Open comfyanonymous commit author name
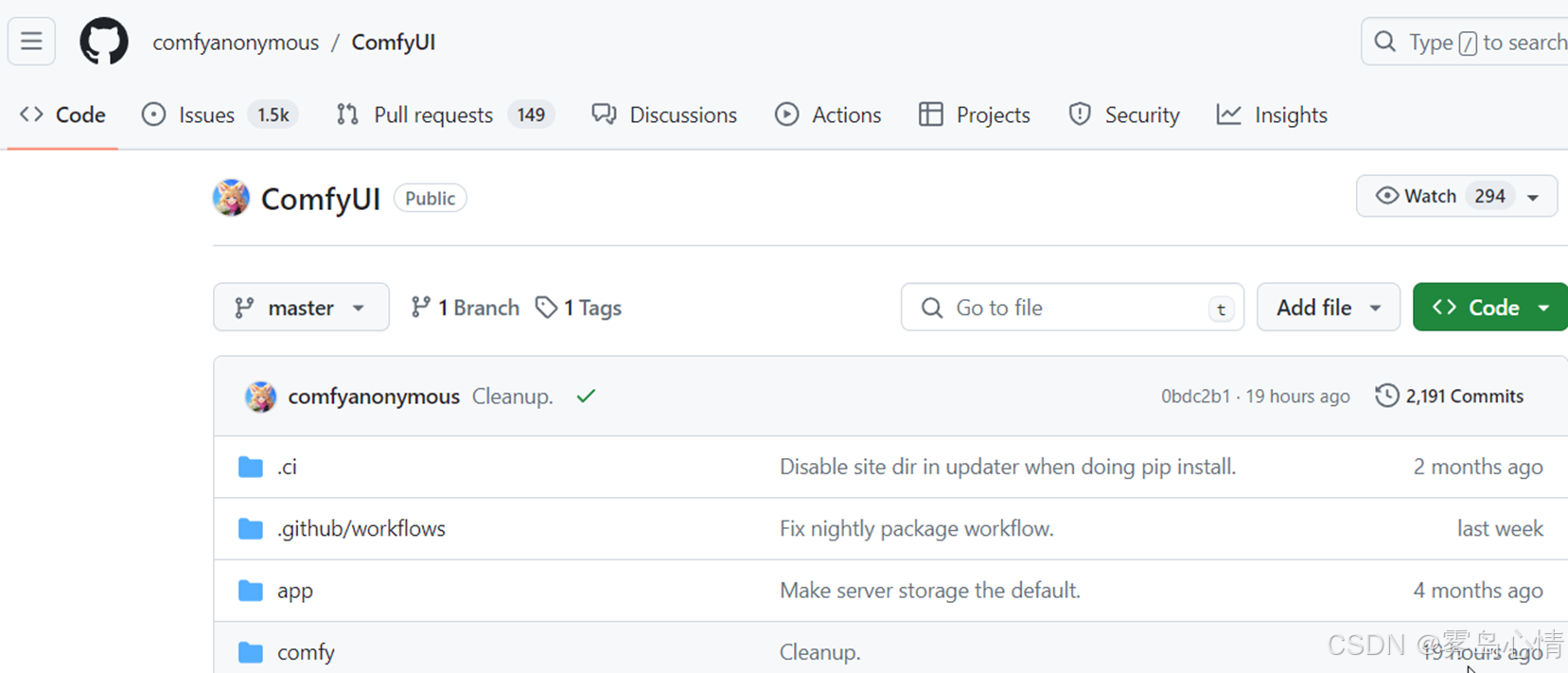 pos(374,397)
